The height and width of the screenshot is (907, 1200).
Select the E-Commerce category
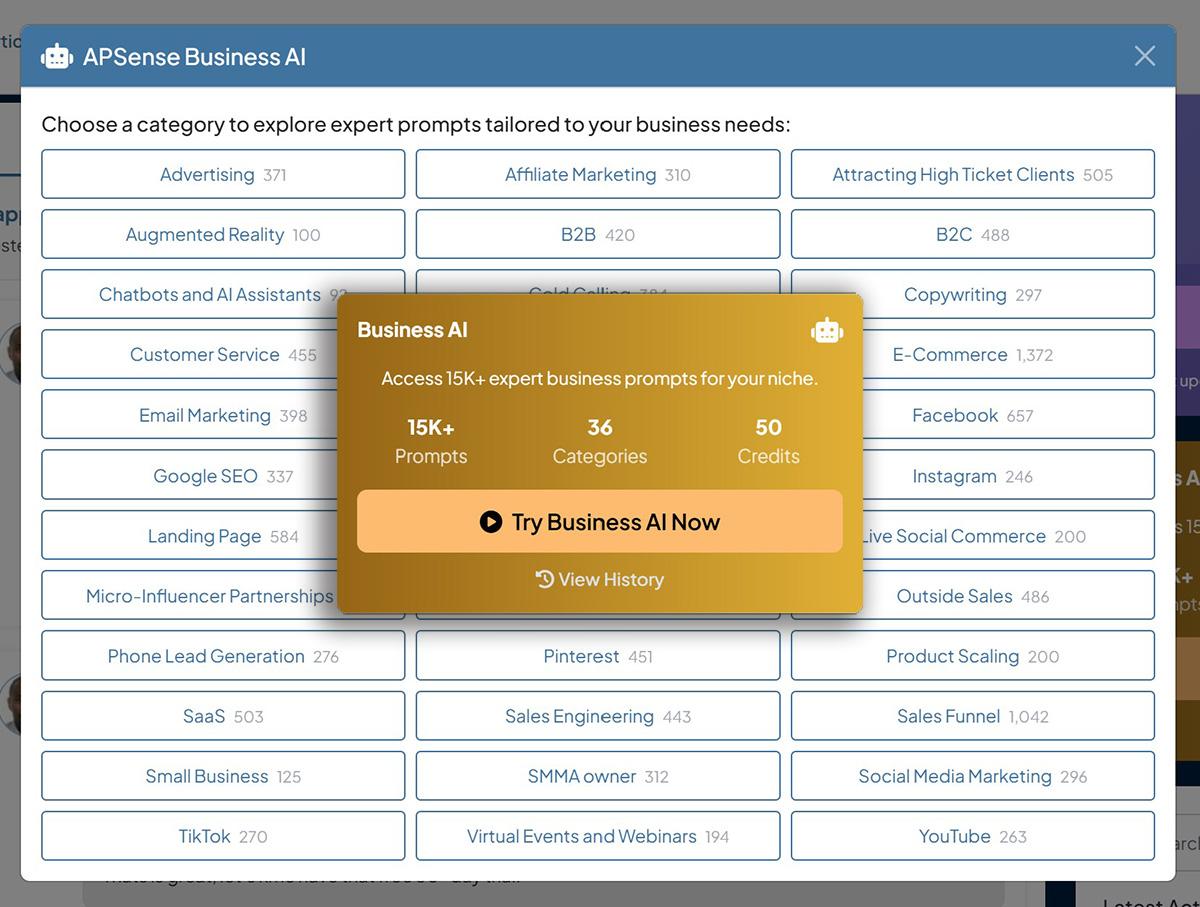point(972,355)
